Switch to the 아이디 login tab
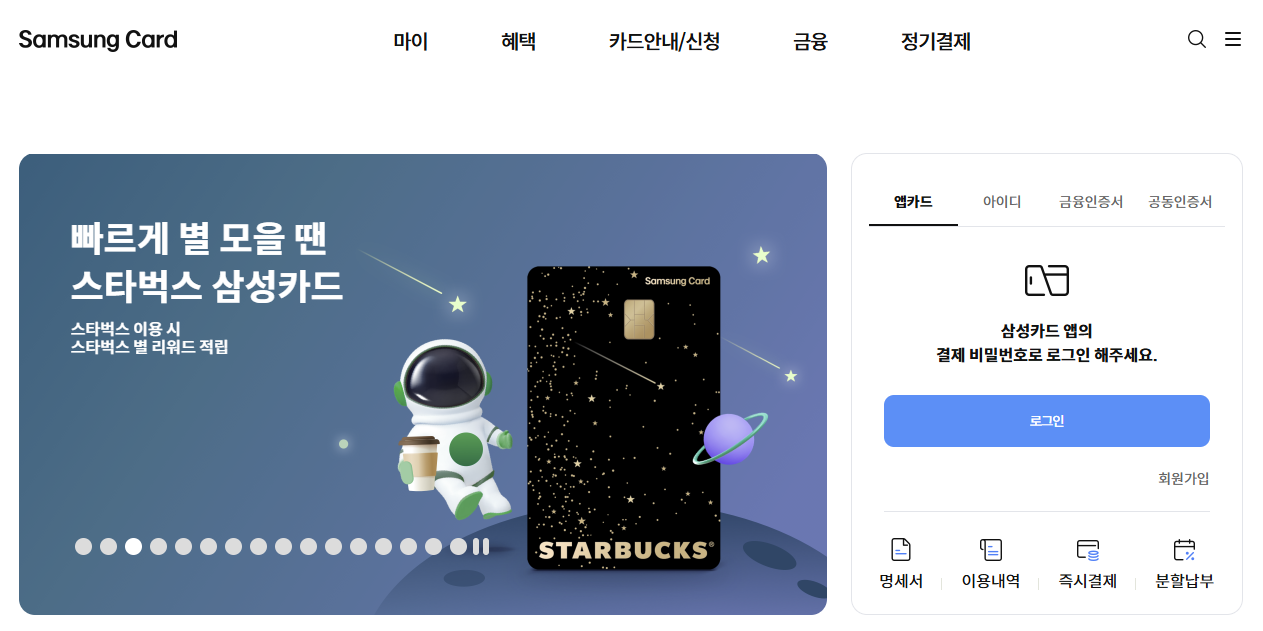This screenshot has width=1263, height=631. 1002,201
